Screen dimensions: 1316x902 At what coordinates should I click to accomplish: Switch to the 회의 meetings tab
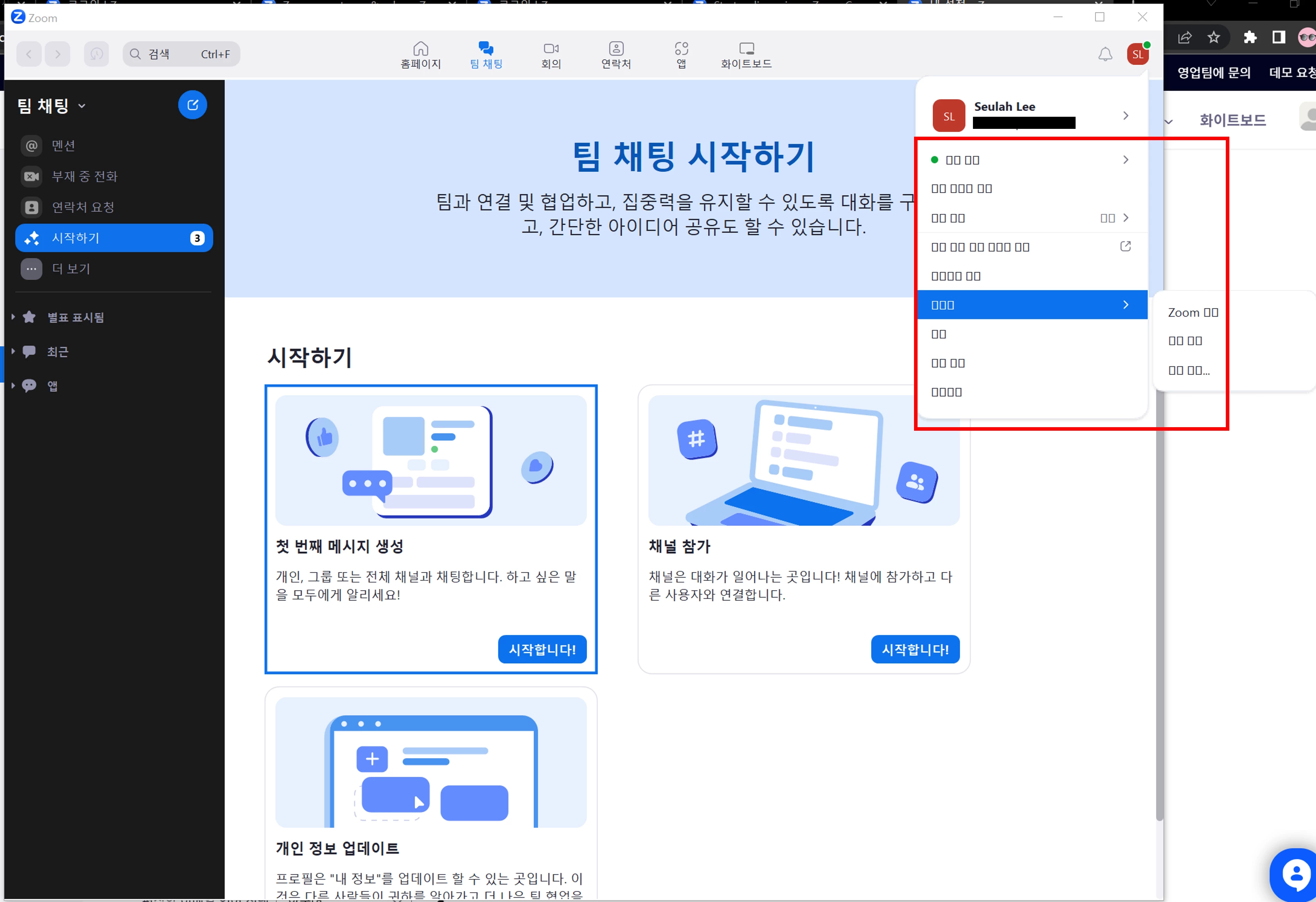click(x=550, y=55)
